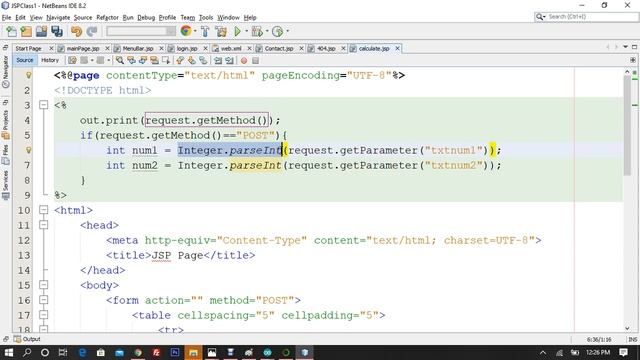The image size is (640, 360).
Task: Maximize the editor window via tab-bar icon
Action: (x=634, y=47)
